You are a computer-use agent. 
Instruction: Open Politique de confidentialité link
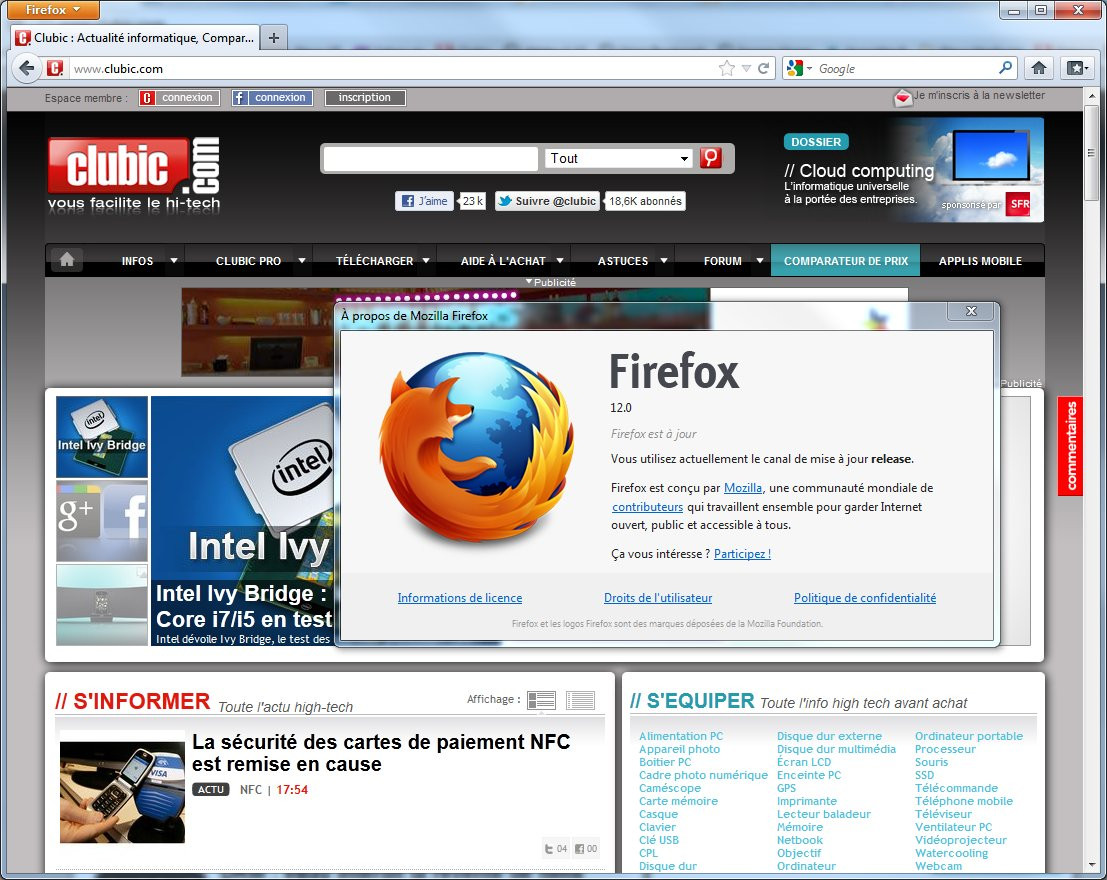point(865,597)
